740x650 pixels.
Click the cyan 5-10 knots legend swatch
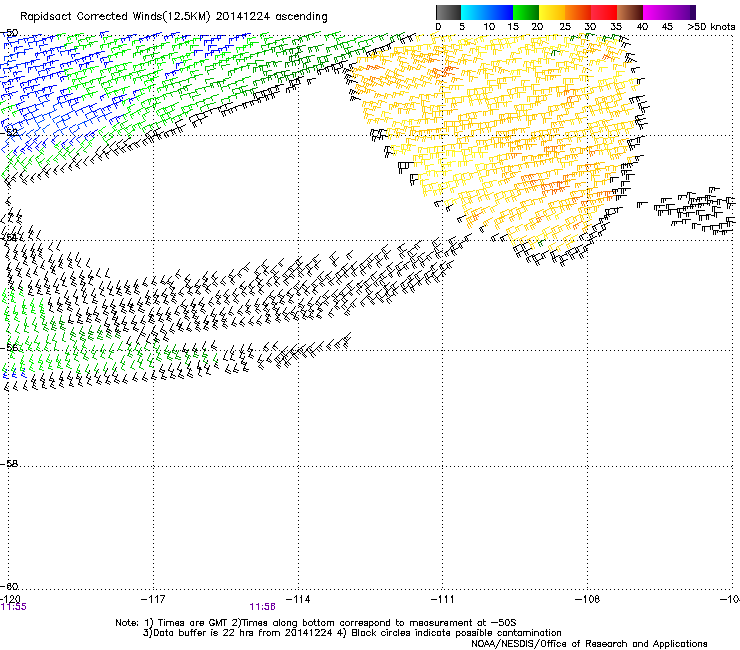tap(474, 12)
